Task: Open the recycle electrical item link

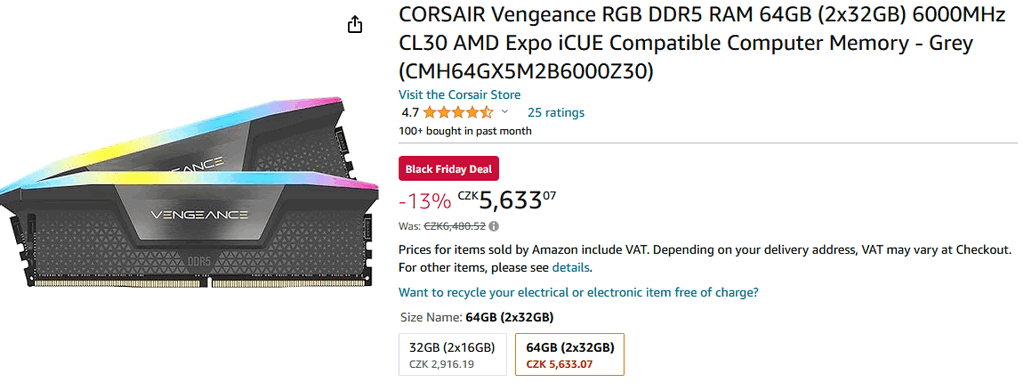Action: click(x=579, y=292)
